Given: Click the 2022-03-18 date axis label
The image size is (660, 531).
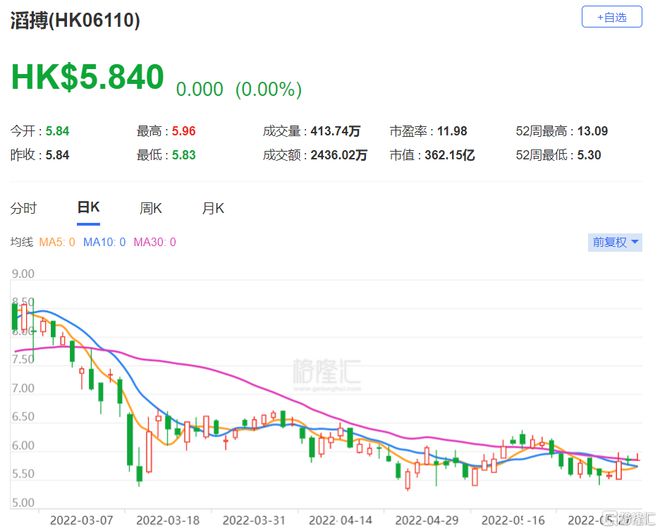Looking at the screenshot, I should (x=168, y=521).
